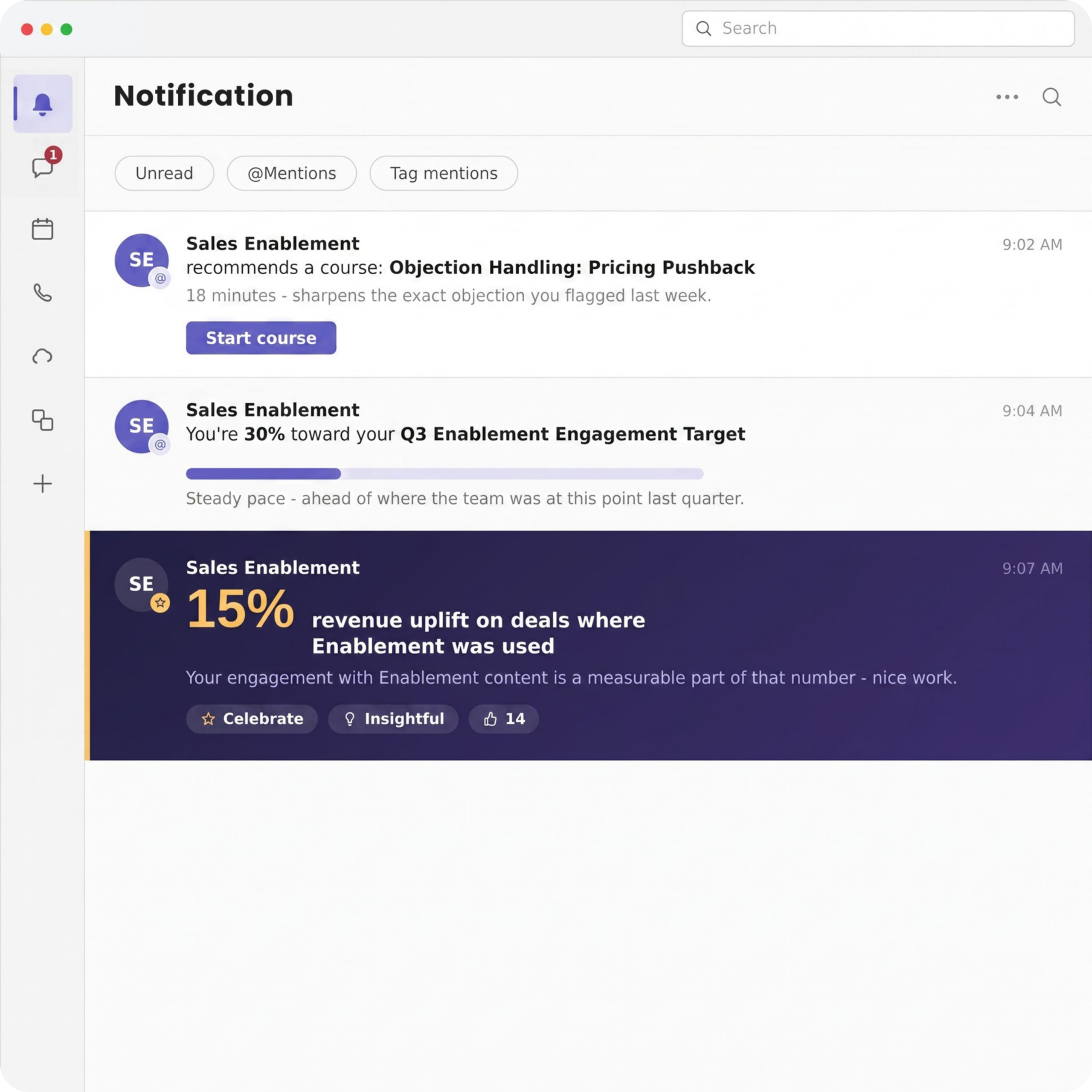Click the thumbs-up 14 likes button
The width and height of the screenshot is (1092, 1092).
(504, 719)
